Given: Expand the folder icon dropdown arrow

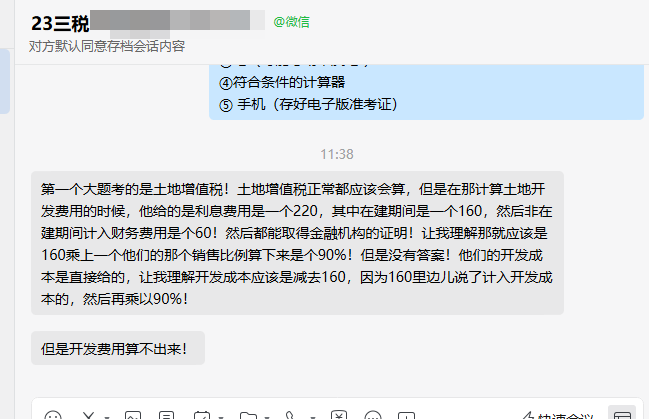Looking at the screenshot, I should (267, 417).
